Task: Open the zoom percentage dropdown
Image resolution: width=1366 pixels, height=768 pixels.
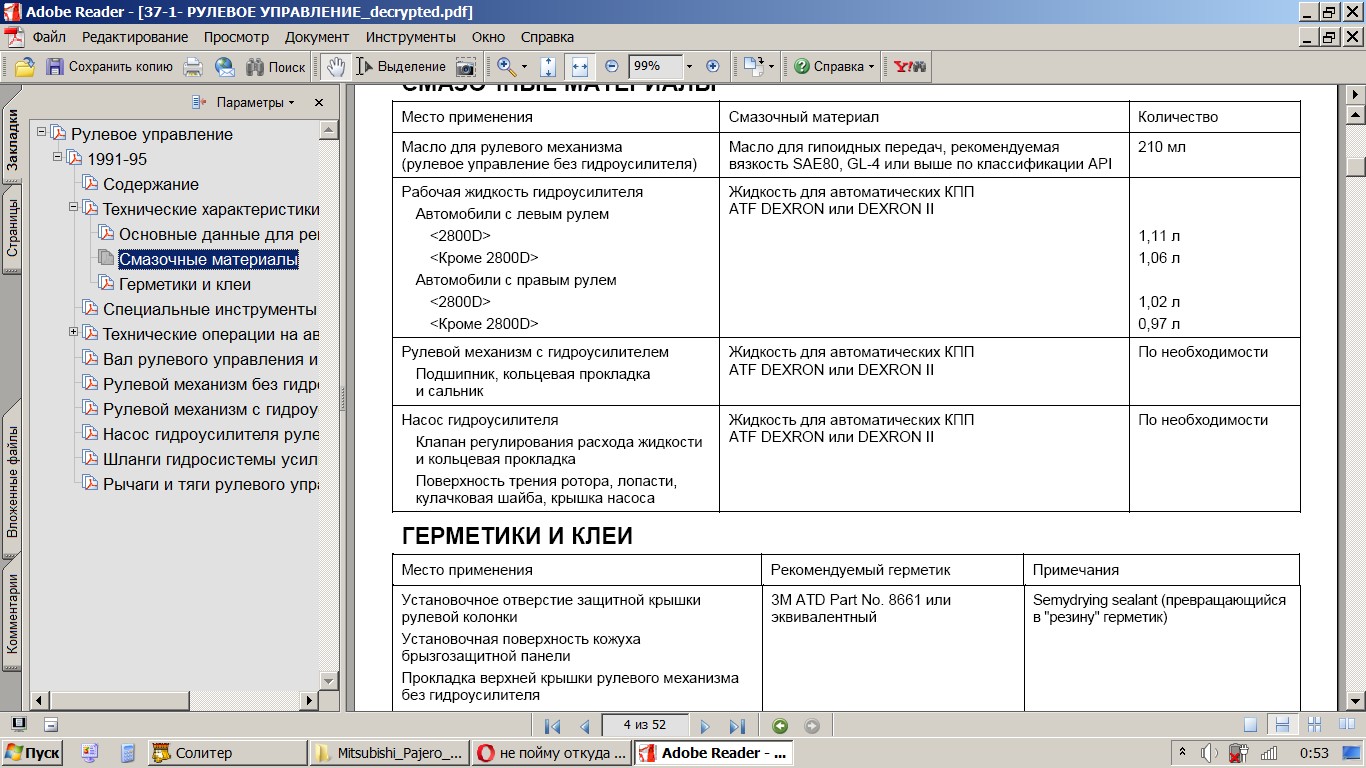Action: (x=689, y=67)
